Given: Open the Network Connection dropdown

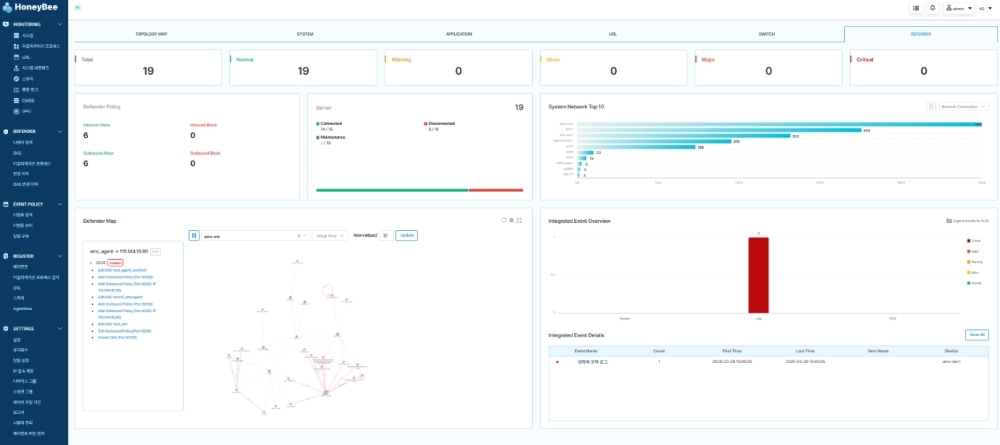Looking at the screenshot, I should pos(963,106).
